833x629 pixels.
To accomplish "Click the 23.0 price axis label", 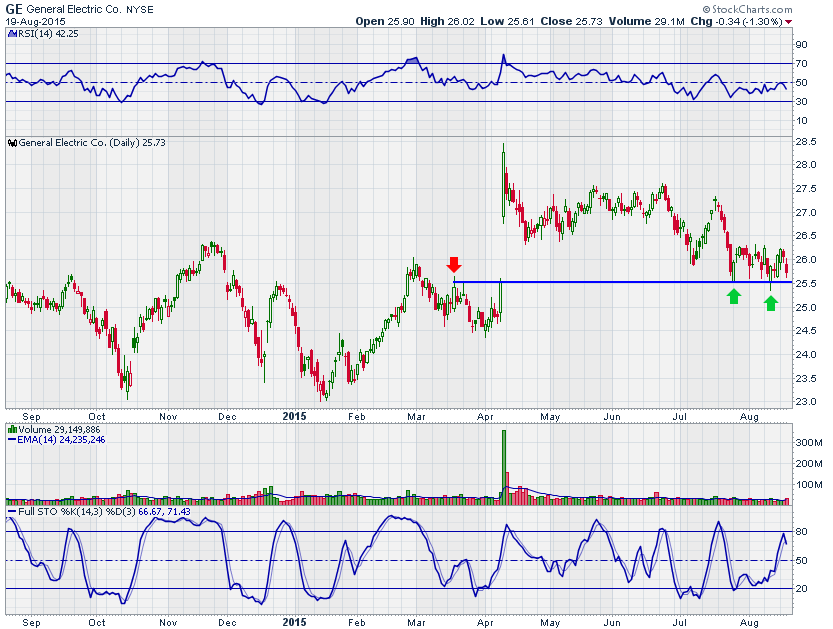I will 806,402.
